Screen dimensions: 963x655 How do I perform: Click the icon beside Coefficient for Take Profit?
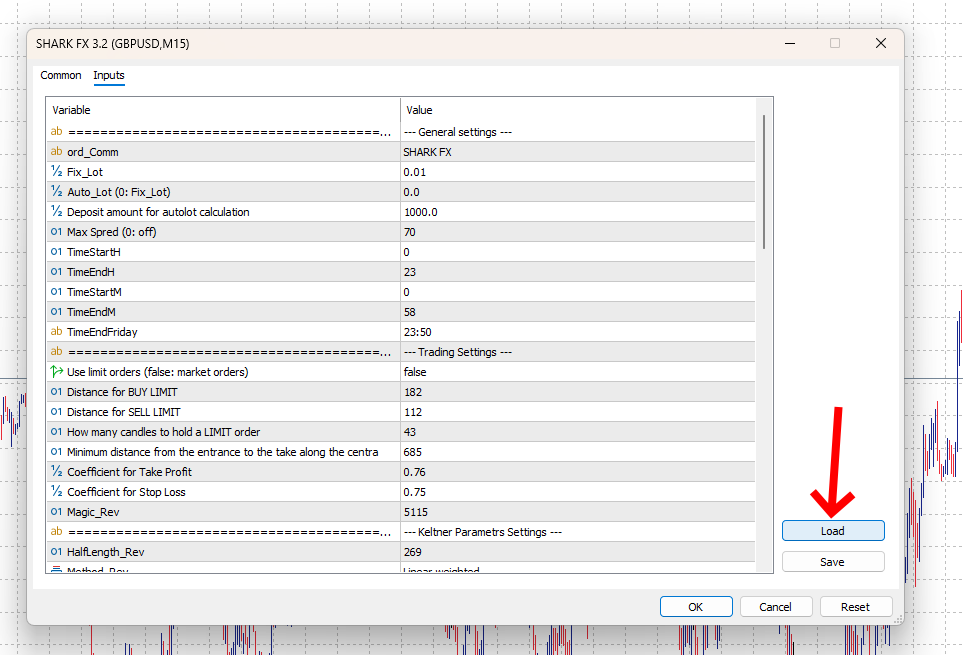pyautogui.click(x=57, y=471)
